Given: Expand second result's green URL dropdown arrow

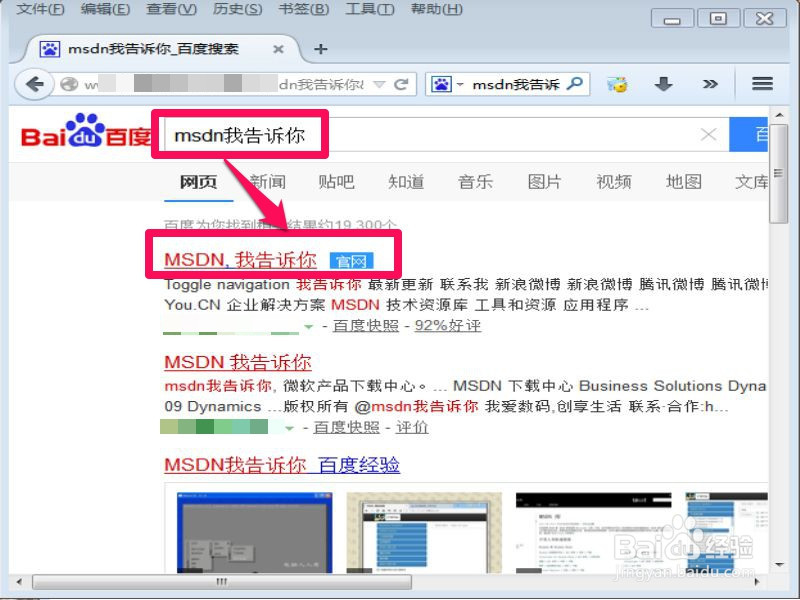Looking at the screenshot, I should click(x=289, y=428).
